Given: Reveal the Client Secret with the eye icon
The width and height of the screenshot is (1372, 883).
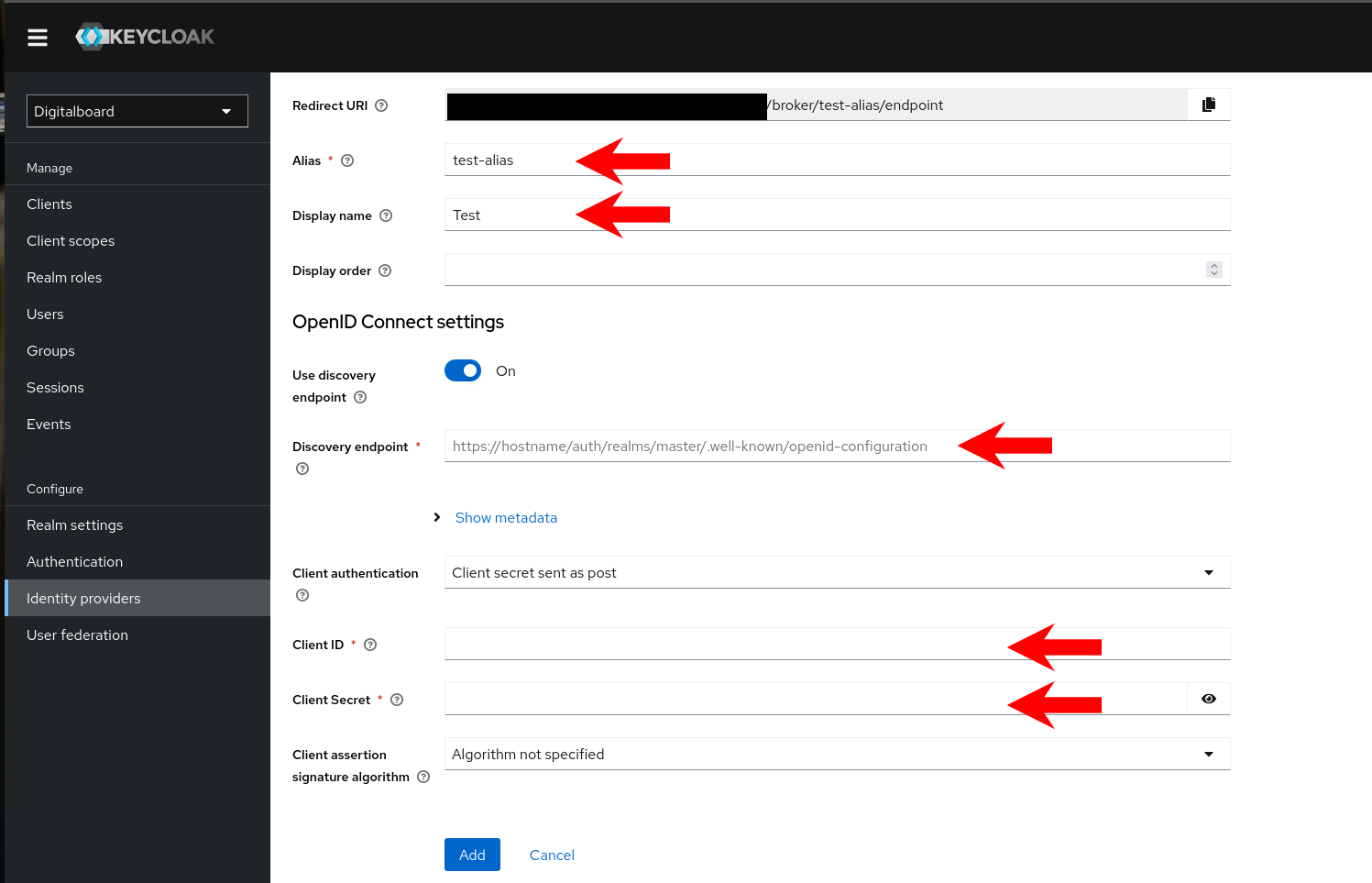Looking at the screenshot, I should click(1208, 698).
